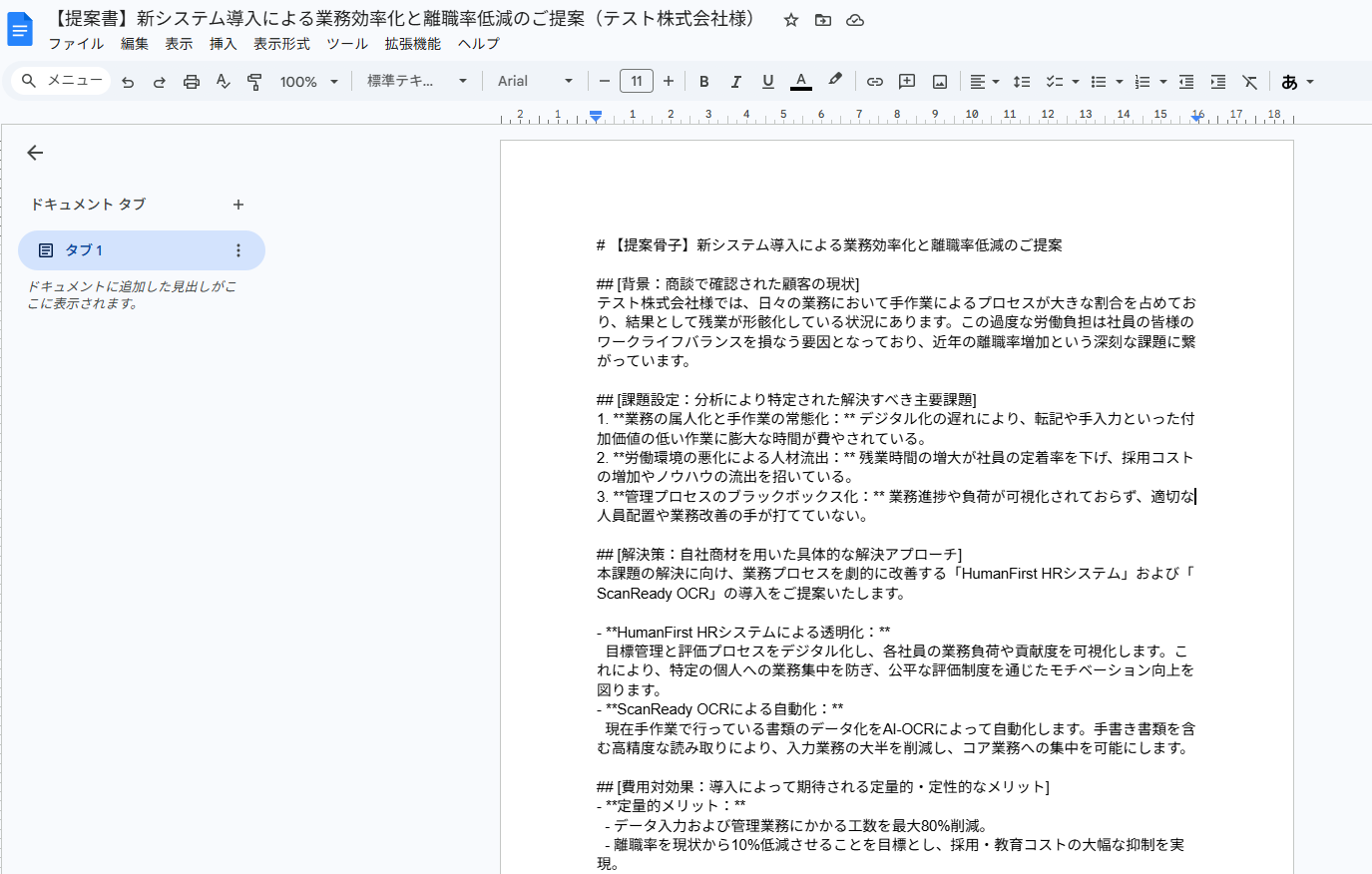Open the ツール menu
The height and width of the screenshot is (874, 1372).
click(x=347, y=44)
